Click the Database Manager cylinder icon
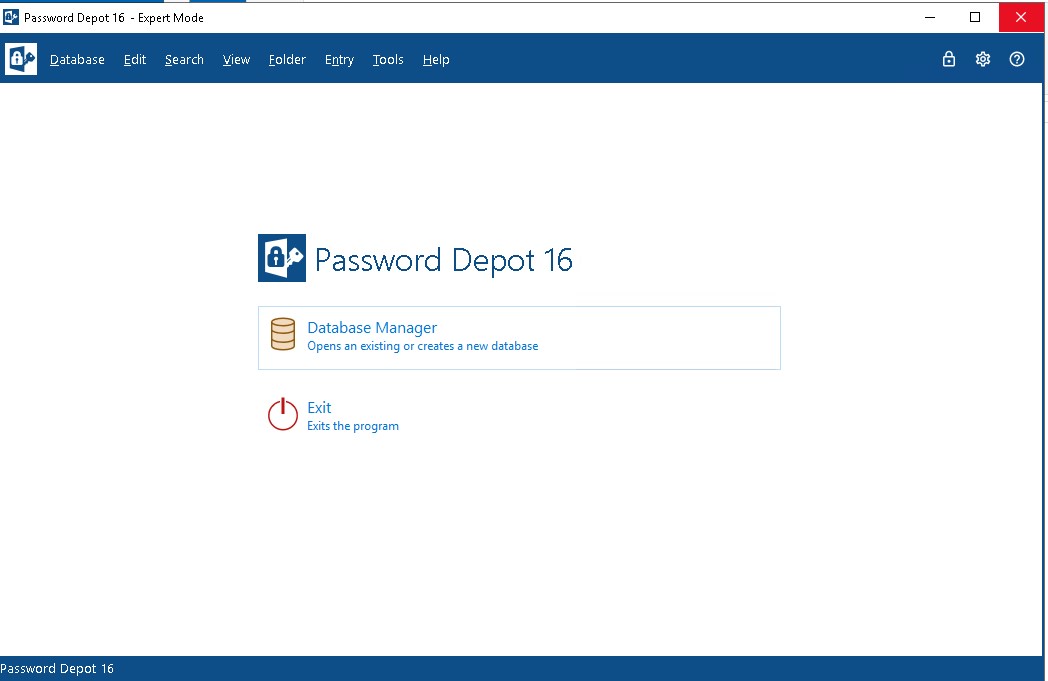Image resolution: width=1048 pixels, height=681 pixels. coord(283,334)
